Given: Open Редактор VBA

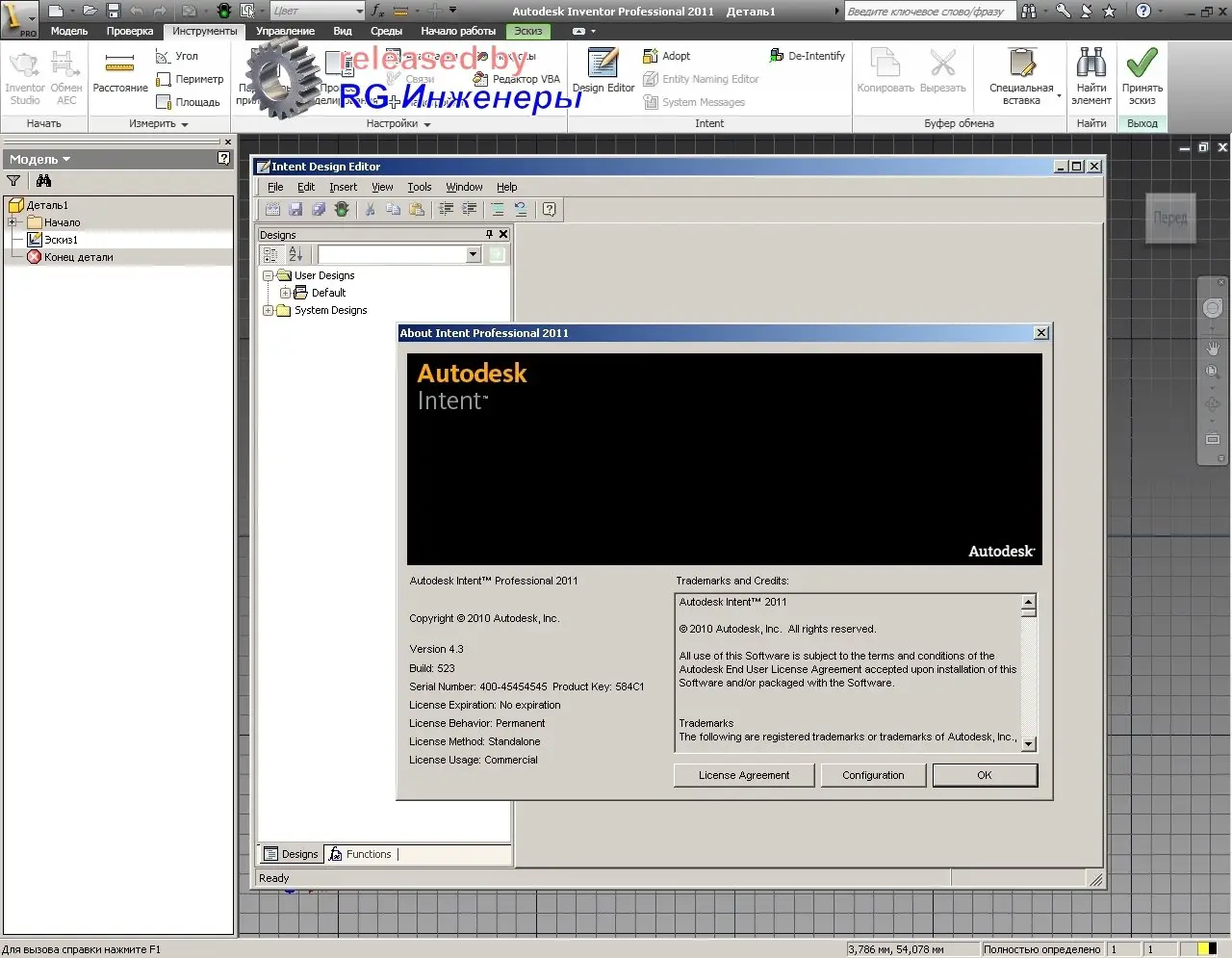Looking at the screenshot, I should pos(517,79).
